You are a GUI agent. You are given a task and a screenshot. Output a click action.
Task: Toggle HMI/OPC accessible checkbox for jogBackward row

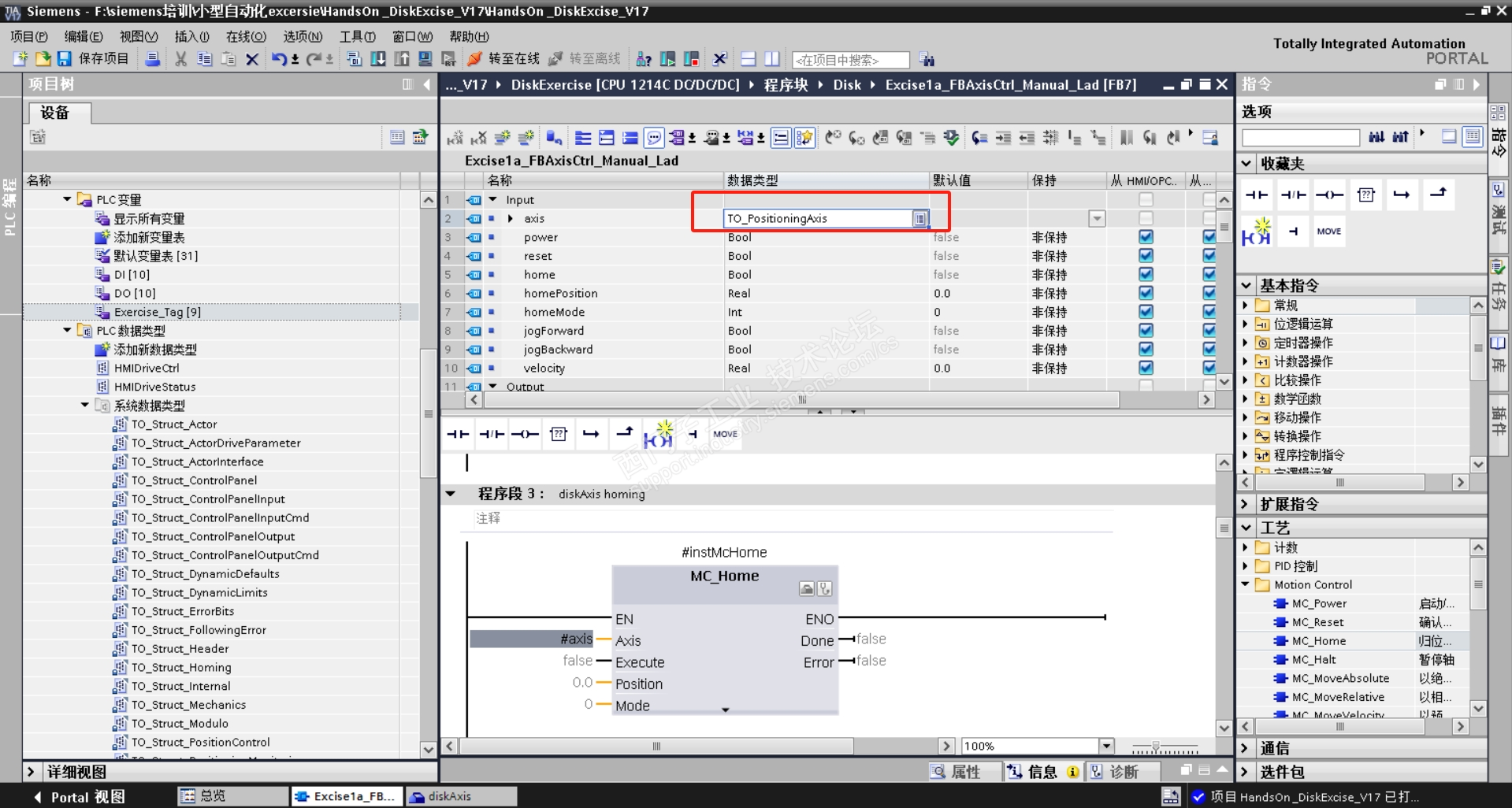pos(1146,350)
